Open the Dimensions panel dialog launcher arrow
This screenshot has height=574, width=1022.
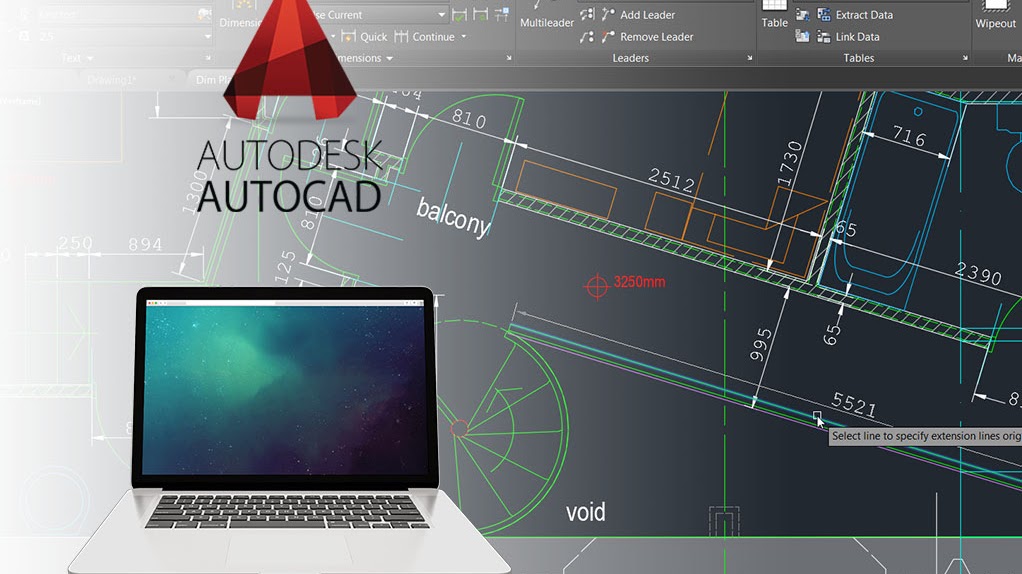tap(509, 58)
